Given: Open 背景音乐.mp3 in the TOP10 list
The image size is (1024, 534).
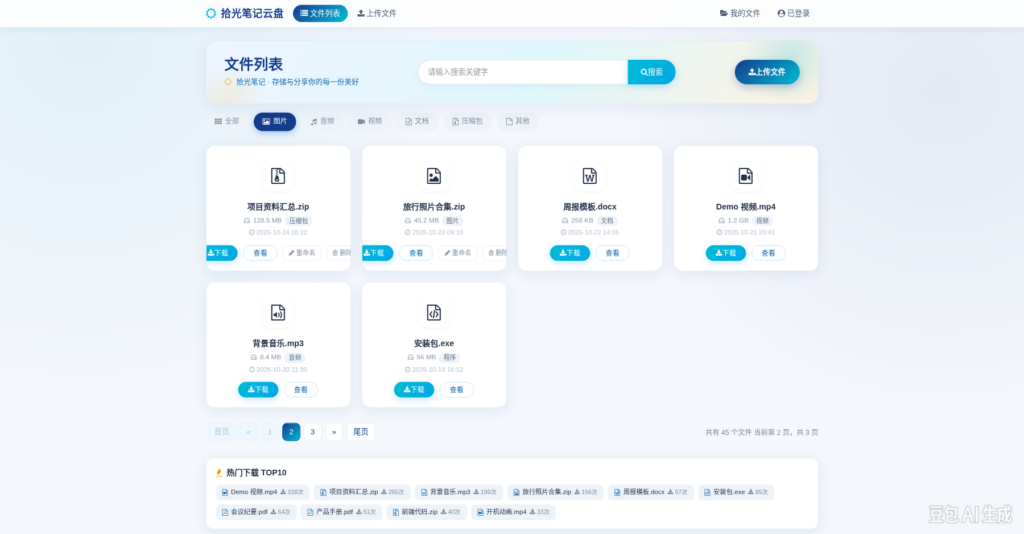Looking at the screenshot, I should pyautogui.click(x=458, y=492).
